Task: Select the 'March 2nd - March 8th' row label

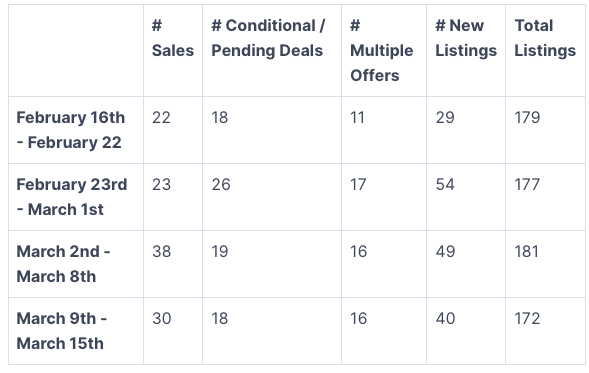Action: (63, 264)
